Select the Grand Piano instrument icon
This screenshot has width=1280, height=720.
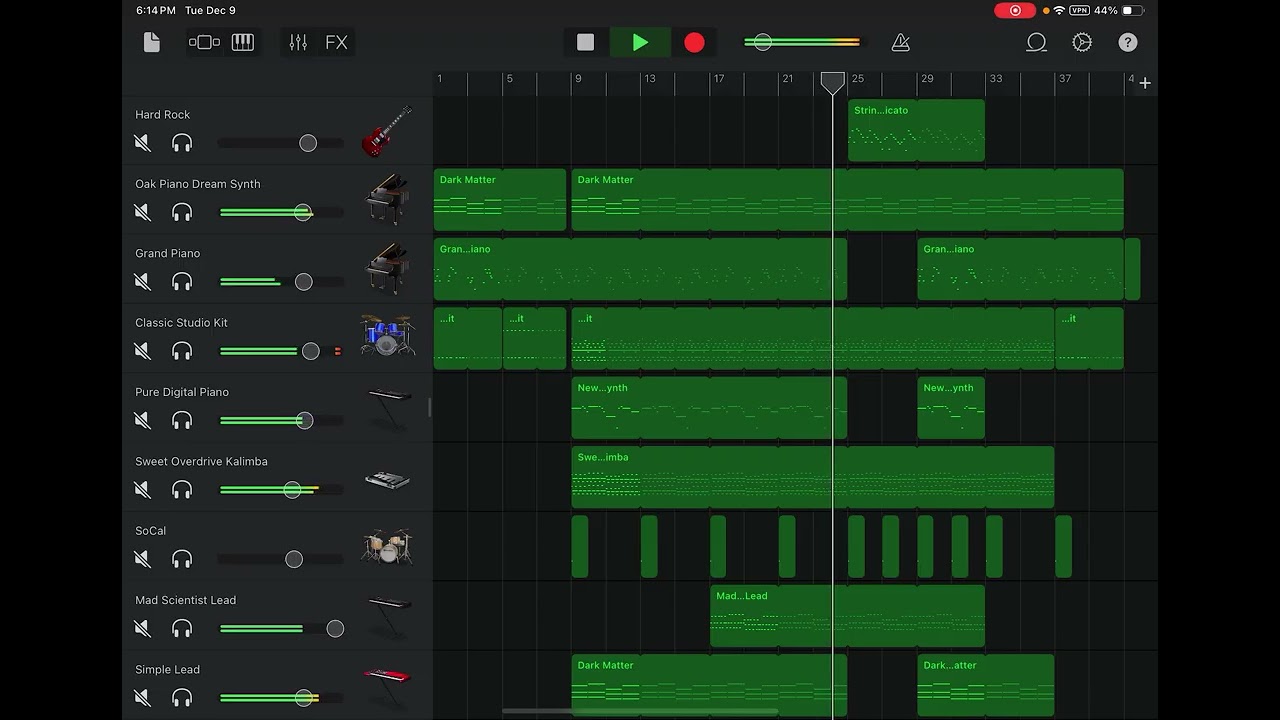[x=387, y=268]
